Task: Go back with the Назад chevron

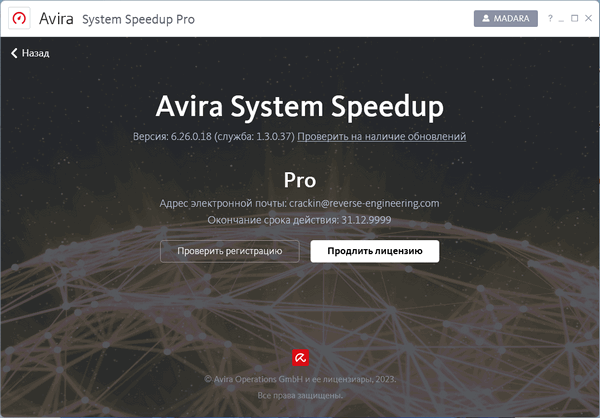Action: pos(30,53)
